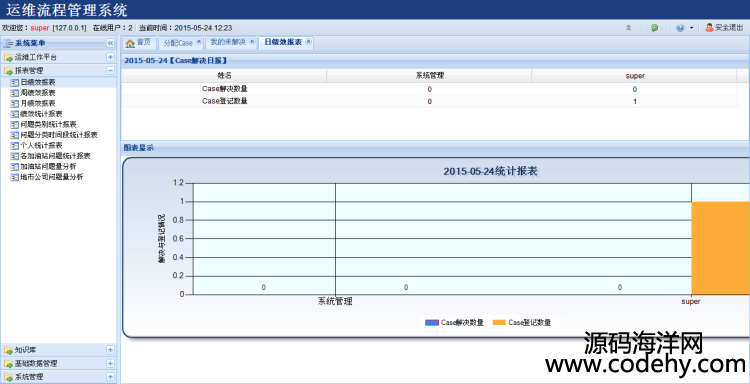Close the 日绩效报表 tab
The width and height of the screenshot is (750, 384).
click(x=309, y=42)
